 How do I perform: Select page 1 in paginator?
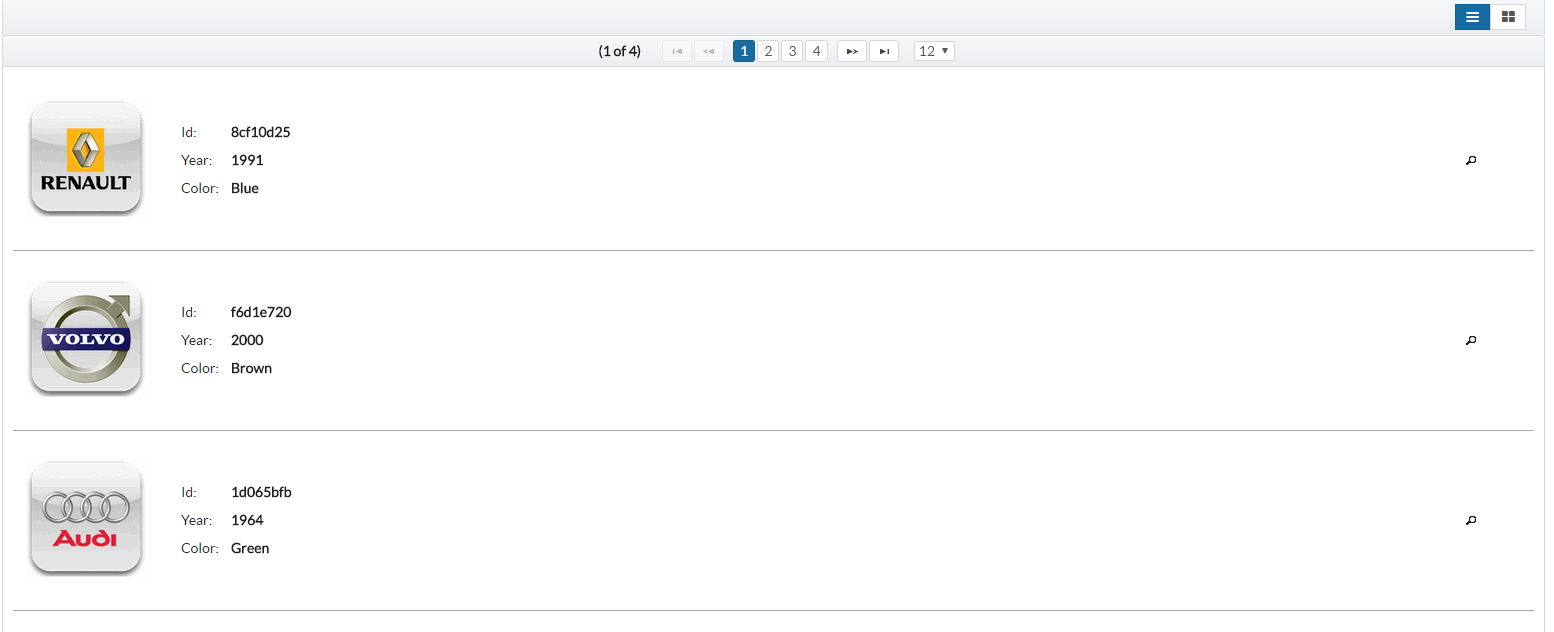pyautogui.click(x=744, y=51)
